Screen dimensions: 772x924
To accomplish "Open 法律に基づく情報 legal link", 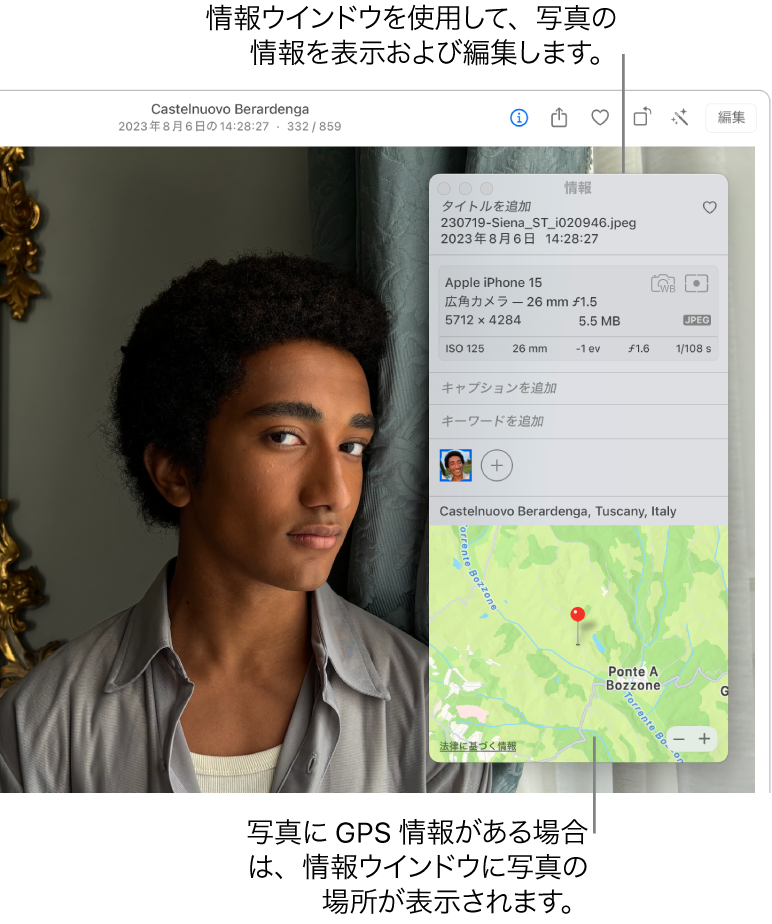I will point(477,746).
